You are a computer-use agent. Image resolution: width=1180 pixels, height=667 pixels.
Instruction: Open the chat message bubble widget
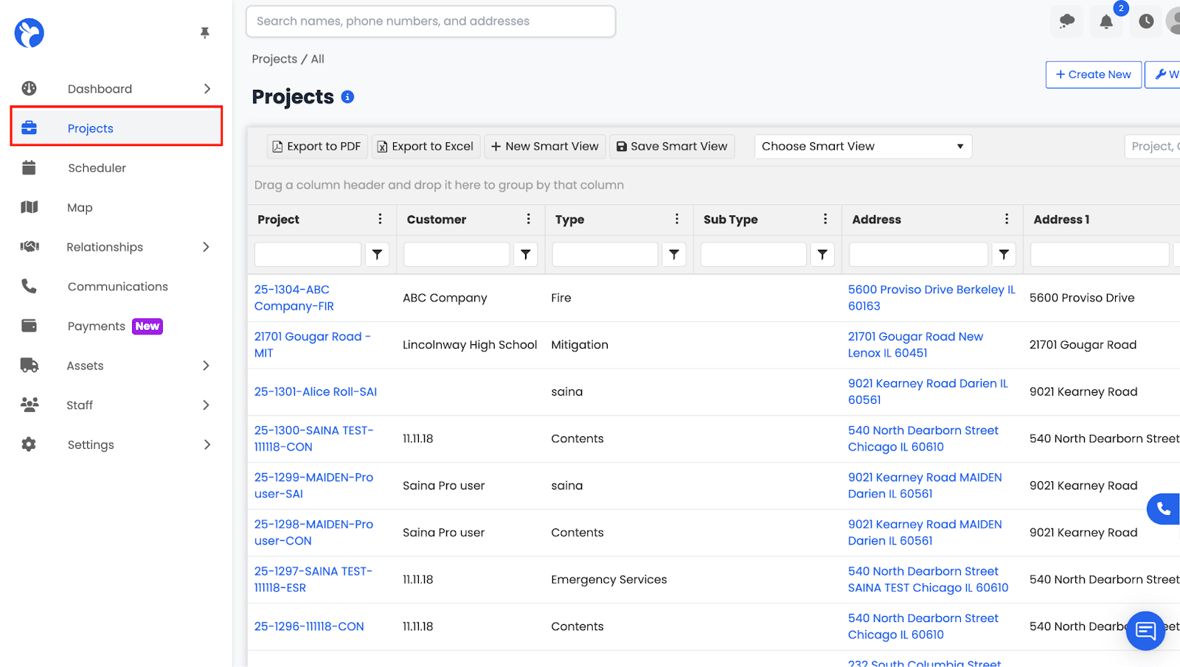[1145, 630]
